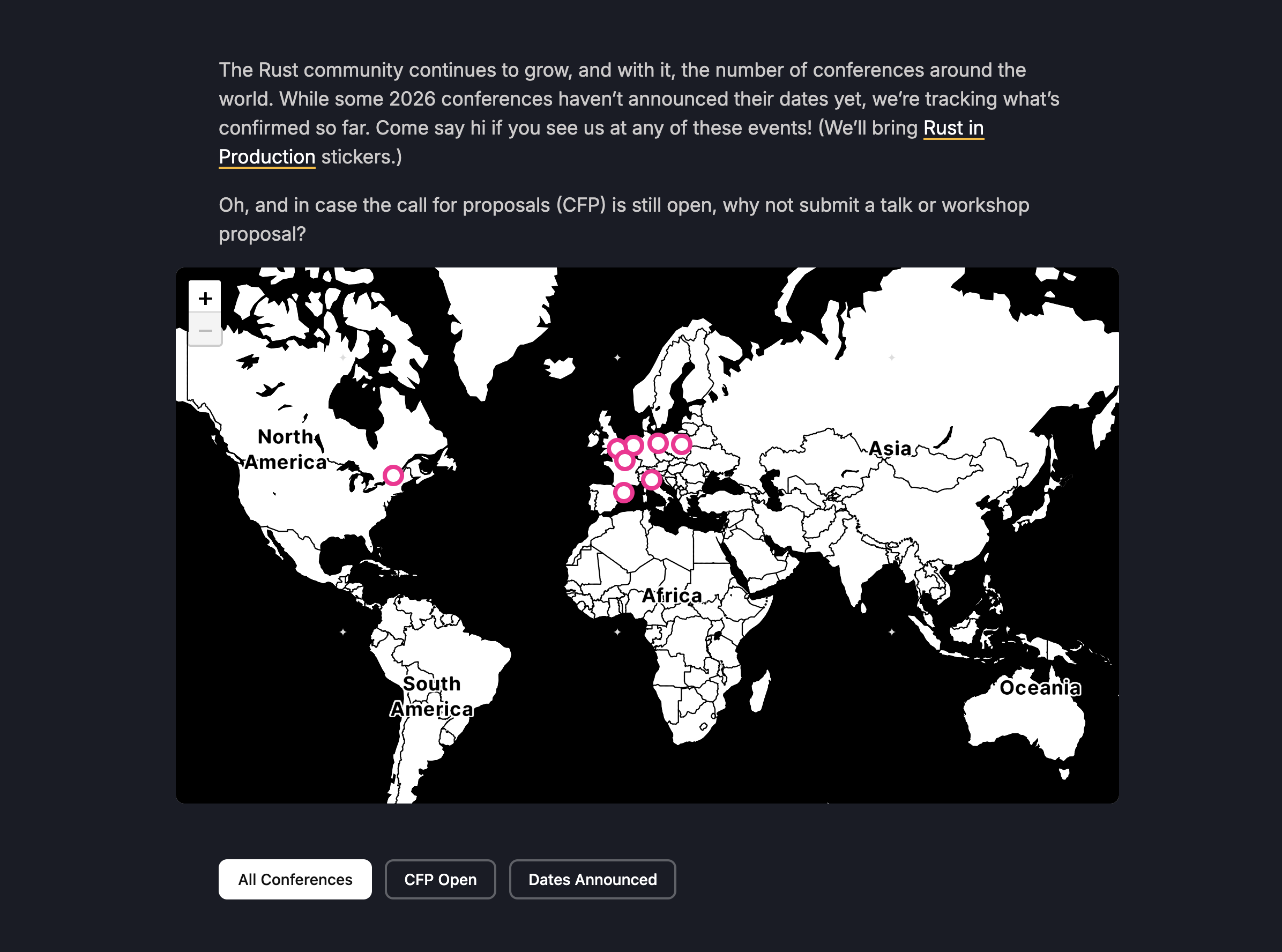Screen dimensions: 1282x952
Task: Open the North America conference marker
Action: point(393,475)
